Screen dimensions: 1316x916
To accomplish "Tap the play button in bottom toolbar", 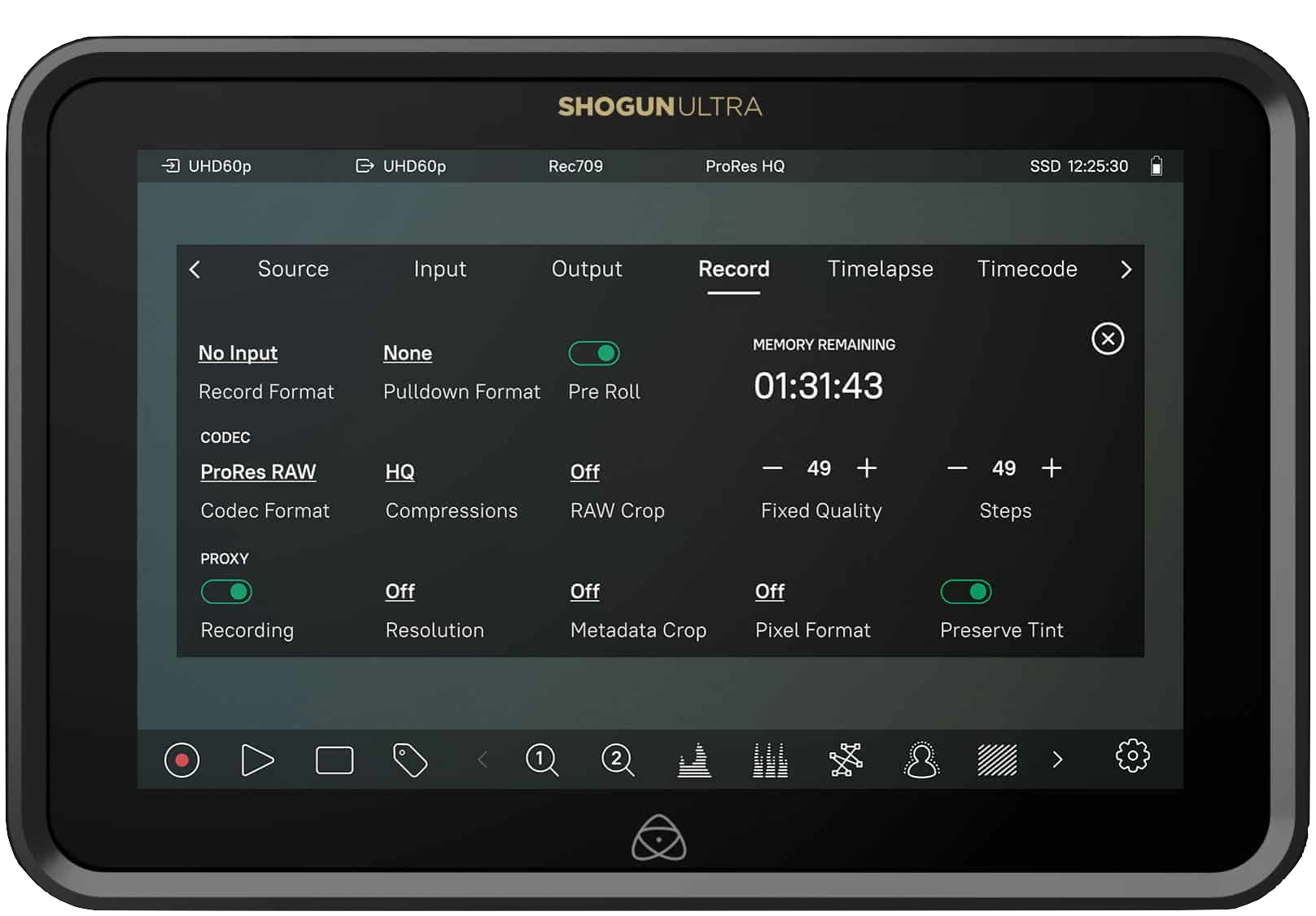I will tap(257, 760).
